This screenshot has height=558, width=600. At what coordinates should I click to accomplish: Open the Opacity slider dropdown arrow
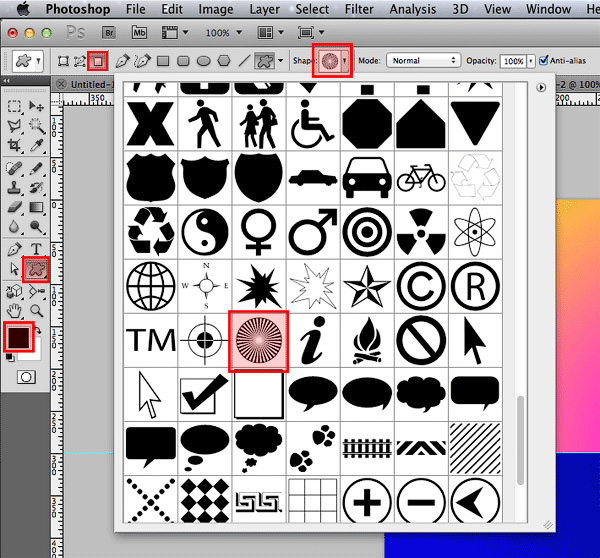click(x=531, y=61)
